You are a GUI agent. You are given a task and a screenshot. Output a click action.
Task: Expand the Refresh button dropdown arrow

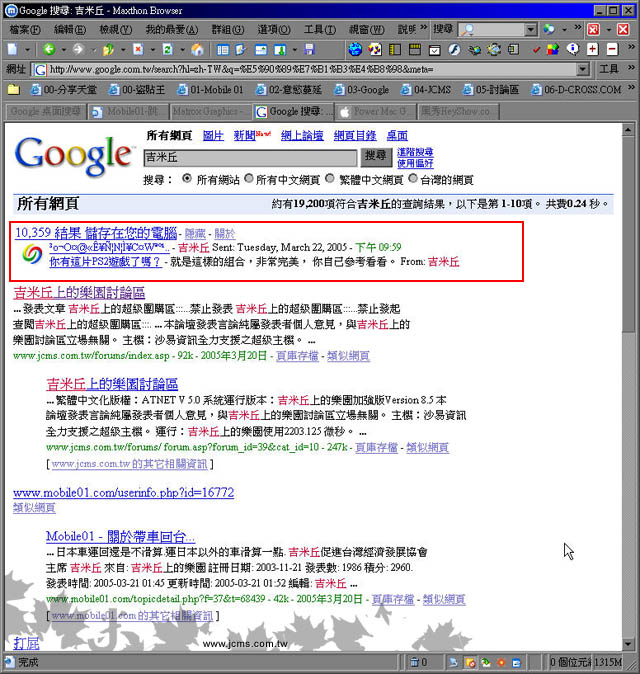tap(182, 50)
